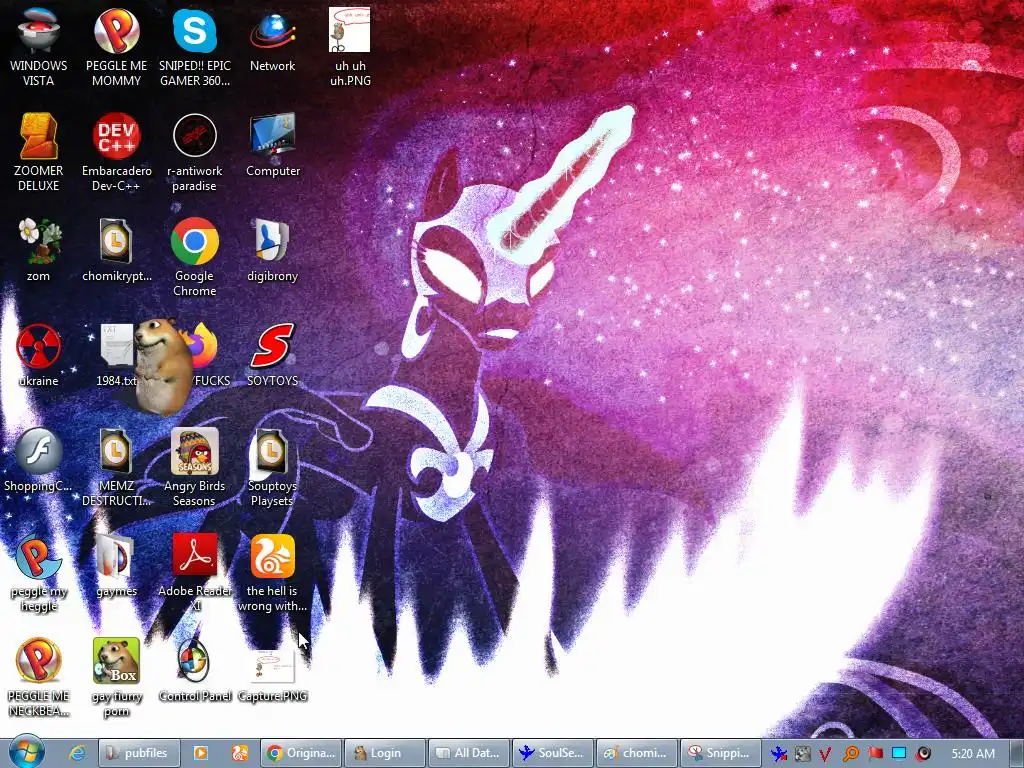Click the gopher character on desktop
This screenshot has width=1024, height=768.
(x=163, y=366)
